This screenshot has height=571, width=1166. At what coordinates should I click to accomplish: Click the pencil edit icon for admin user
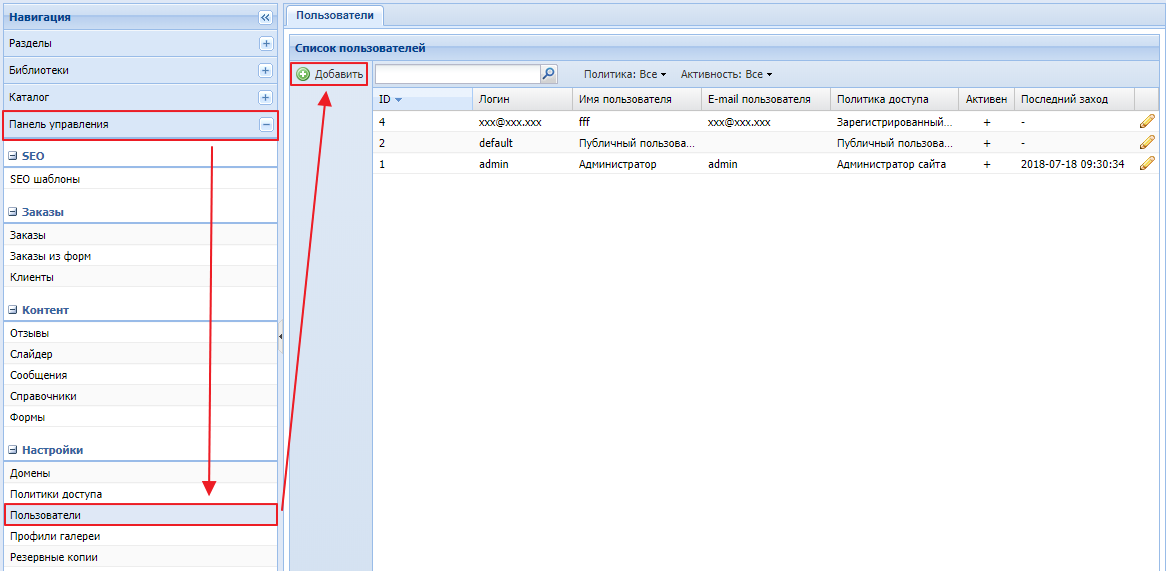[1147, 163]
